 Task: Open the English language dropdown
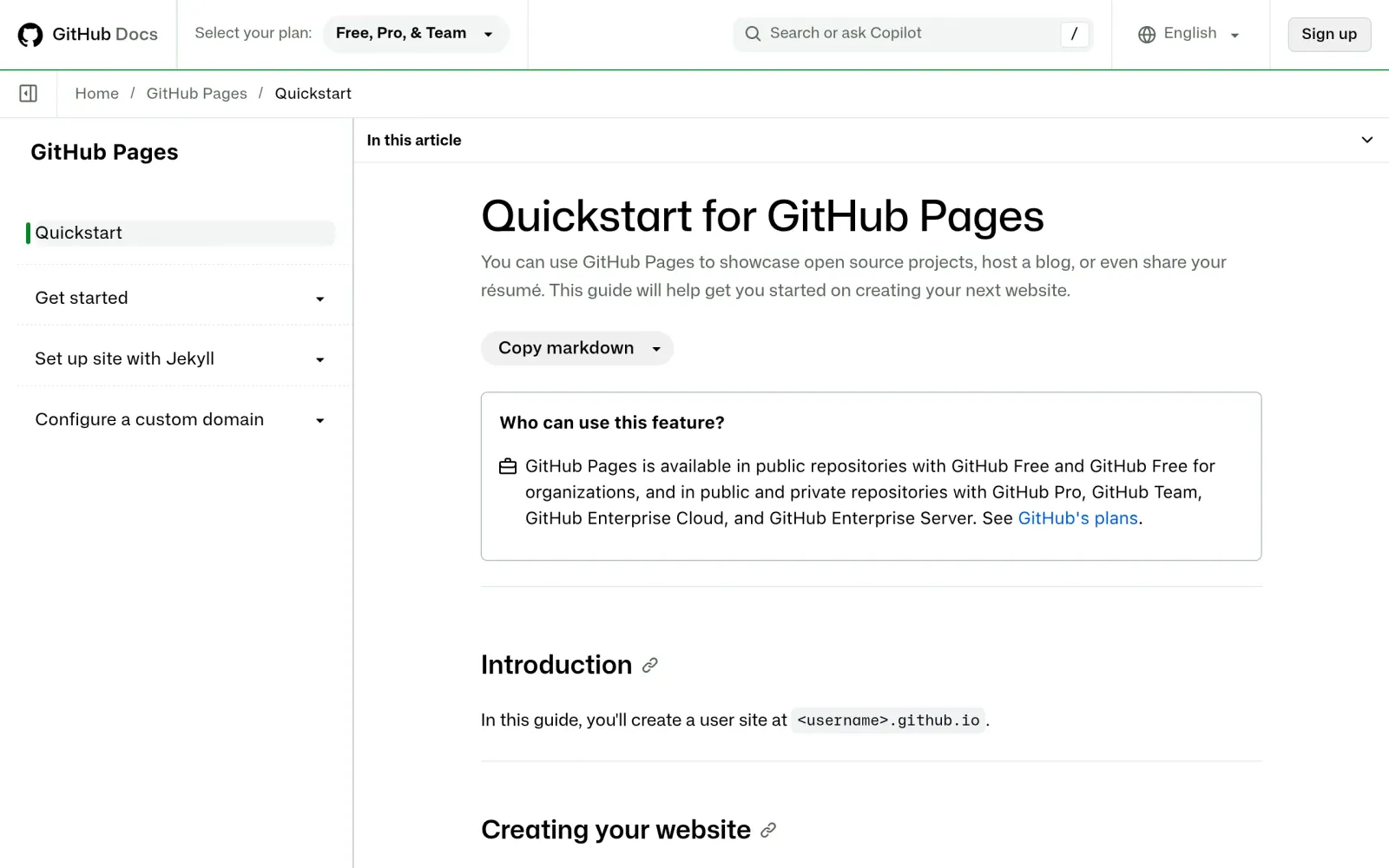(x=1189, y=34)
